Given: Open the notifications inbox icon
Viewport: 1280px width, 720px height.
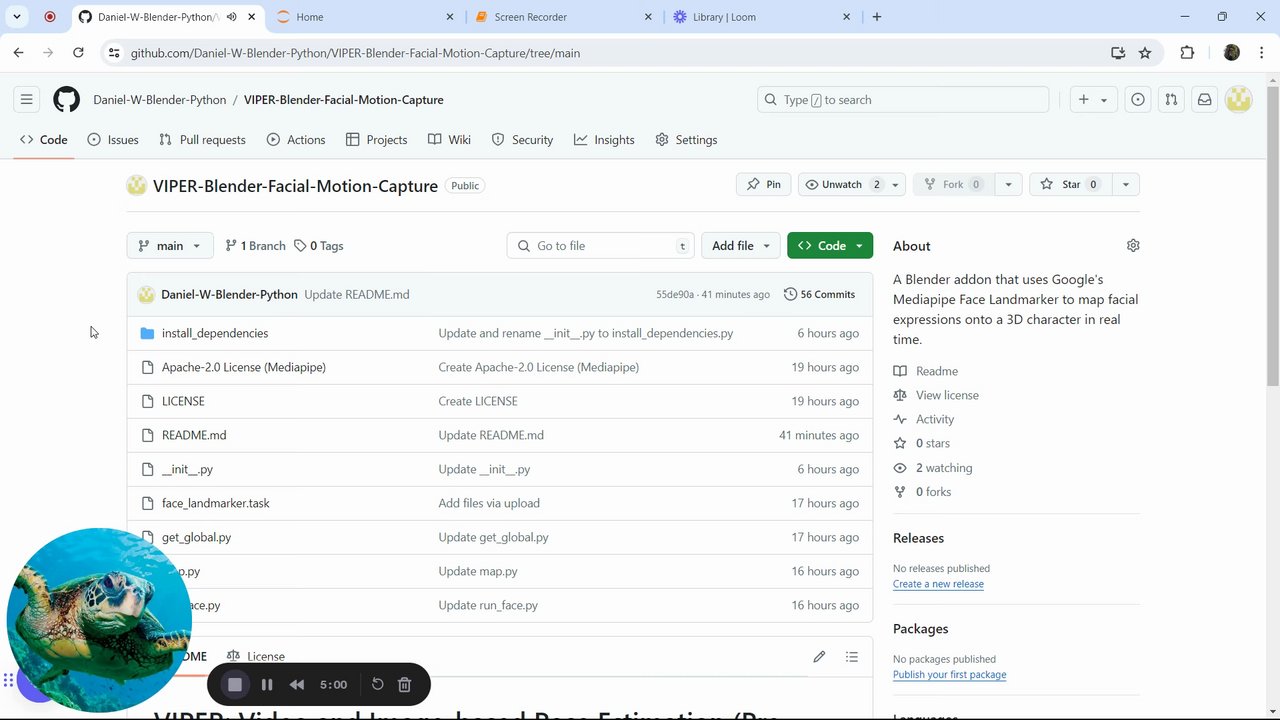Looking at the screenshot, I should [1205, 99].
